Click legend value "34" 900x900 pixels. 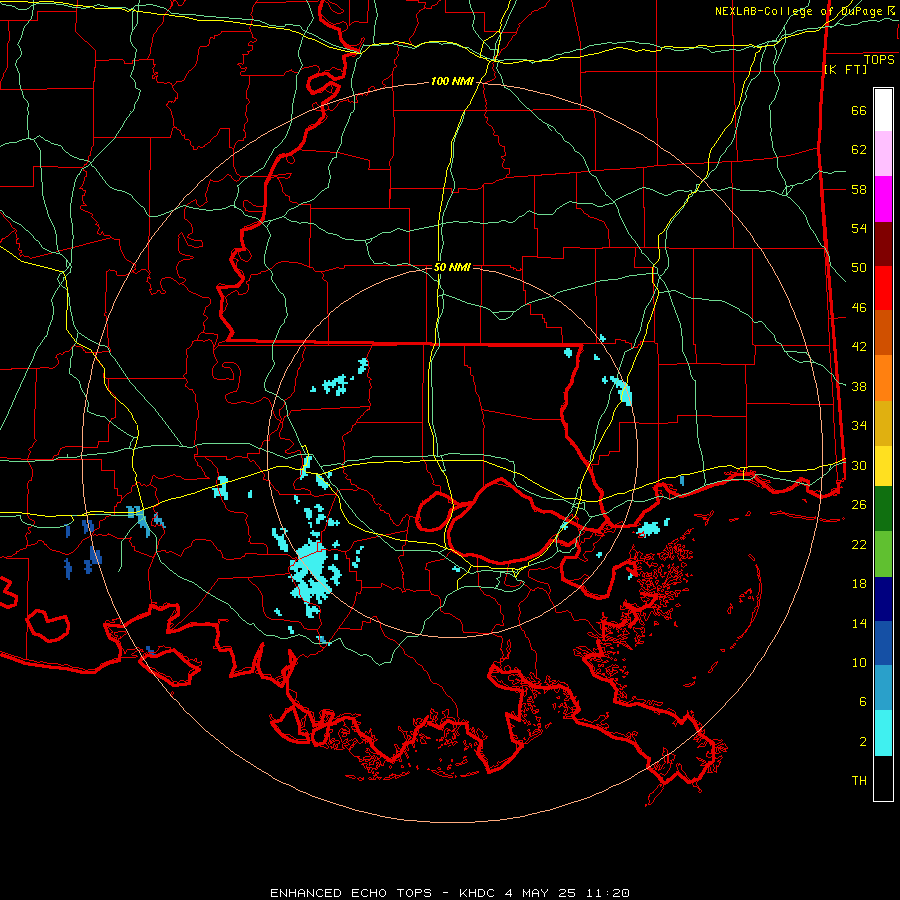pos(859,426)
